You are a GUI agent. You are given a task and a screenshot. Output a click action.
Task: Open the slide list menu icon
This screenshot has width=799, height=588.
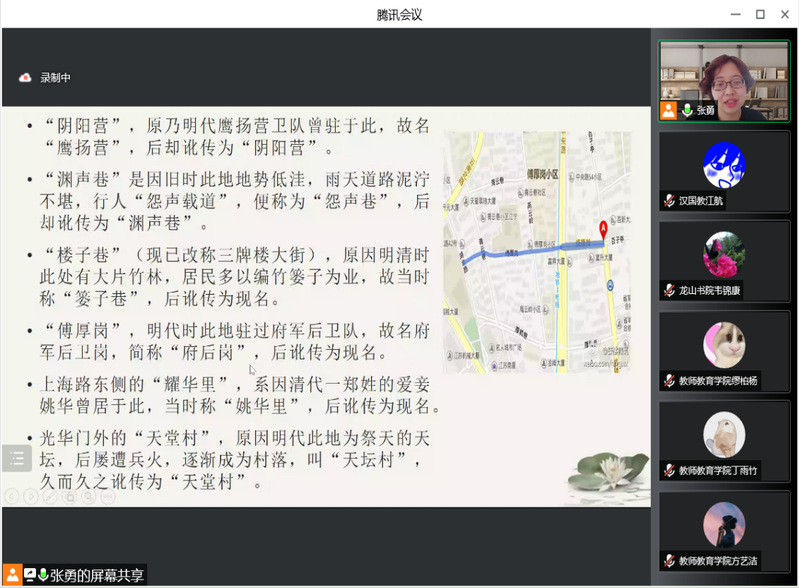16,459
